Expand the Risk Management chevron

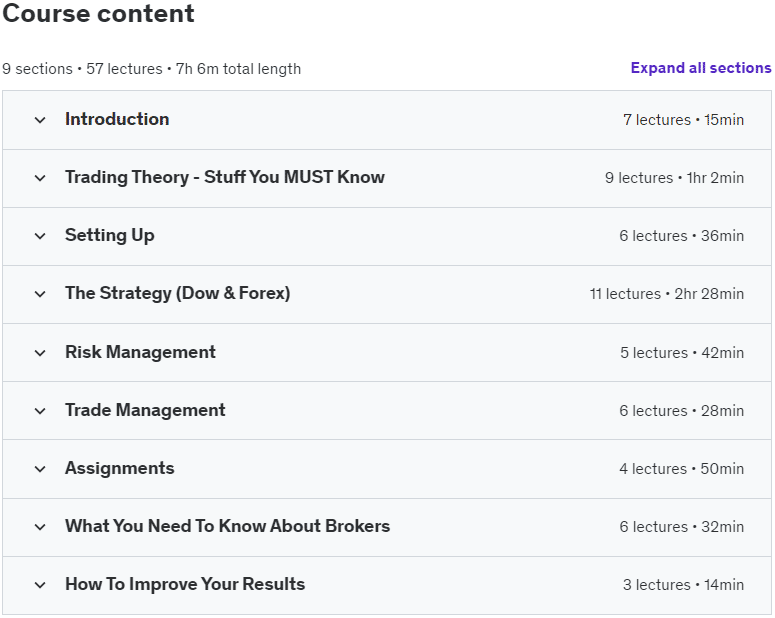pos(40,353)
